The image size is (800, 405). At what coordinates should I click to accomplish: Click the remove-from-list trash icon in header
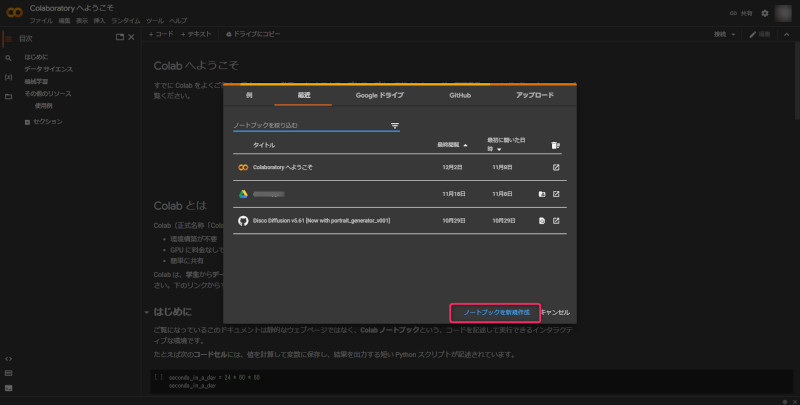[556, 145]
